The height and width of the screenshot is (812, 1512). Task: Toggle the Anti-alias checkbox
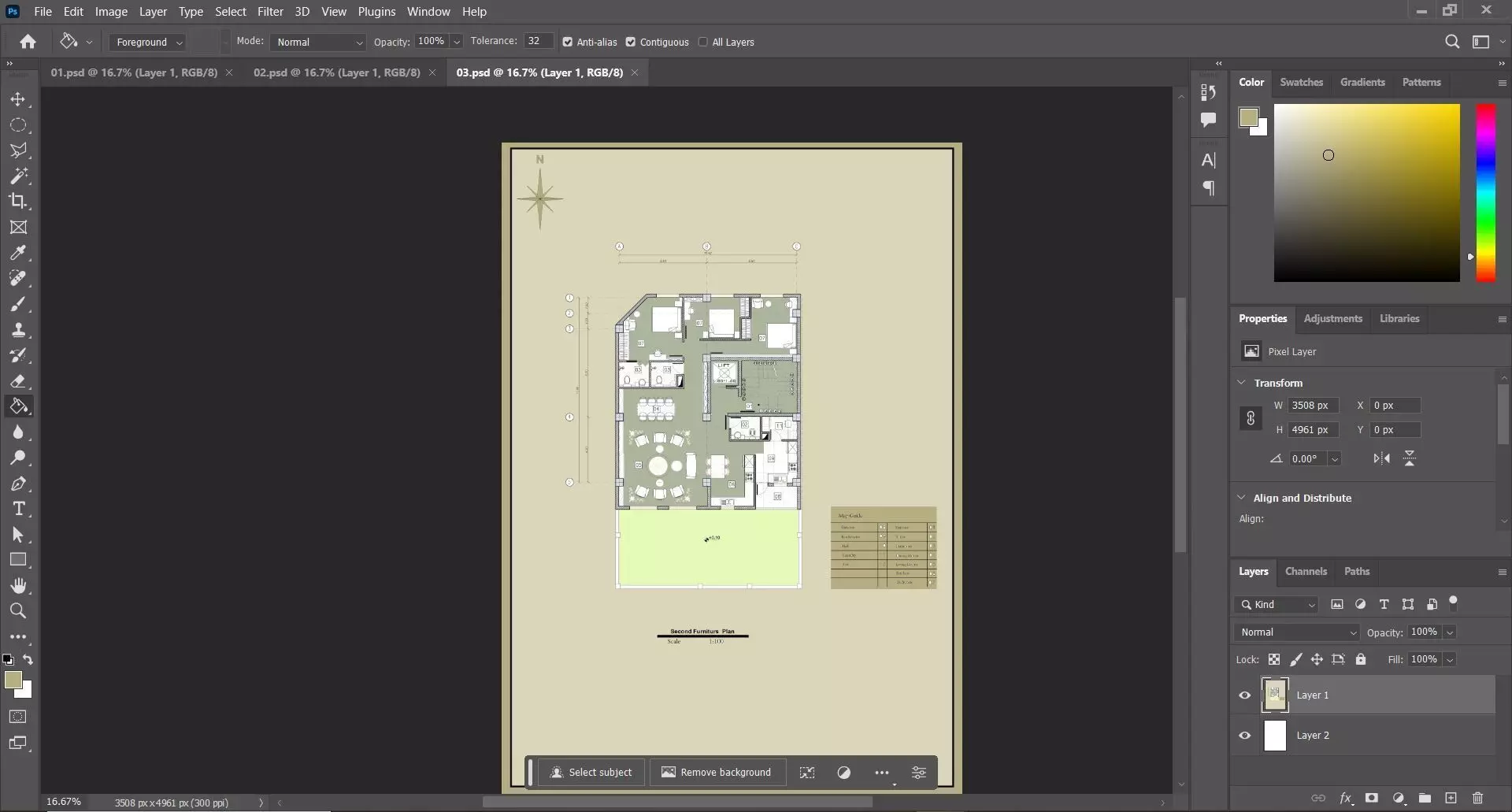567,43
